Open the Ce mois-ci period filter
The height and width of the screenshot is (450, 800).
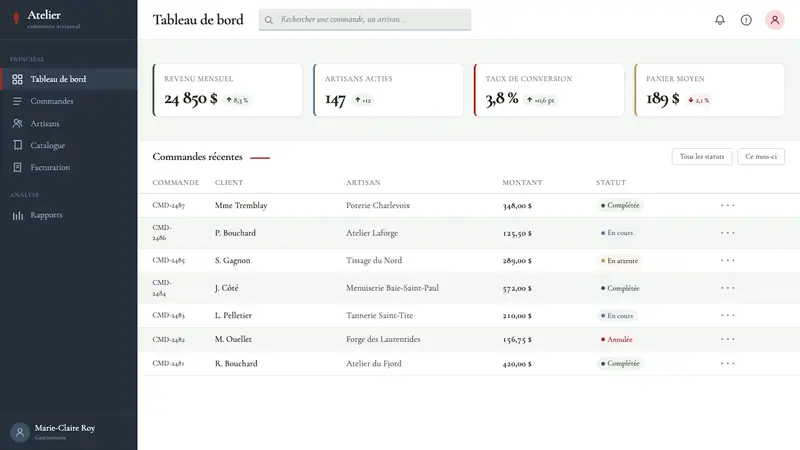point(761,157)
